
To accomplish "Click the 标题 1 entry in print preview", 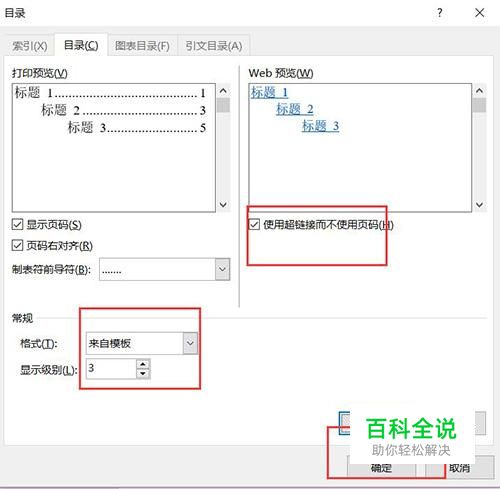I will [110, 93].
